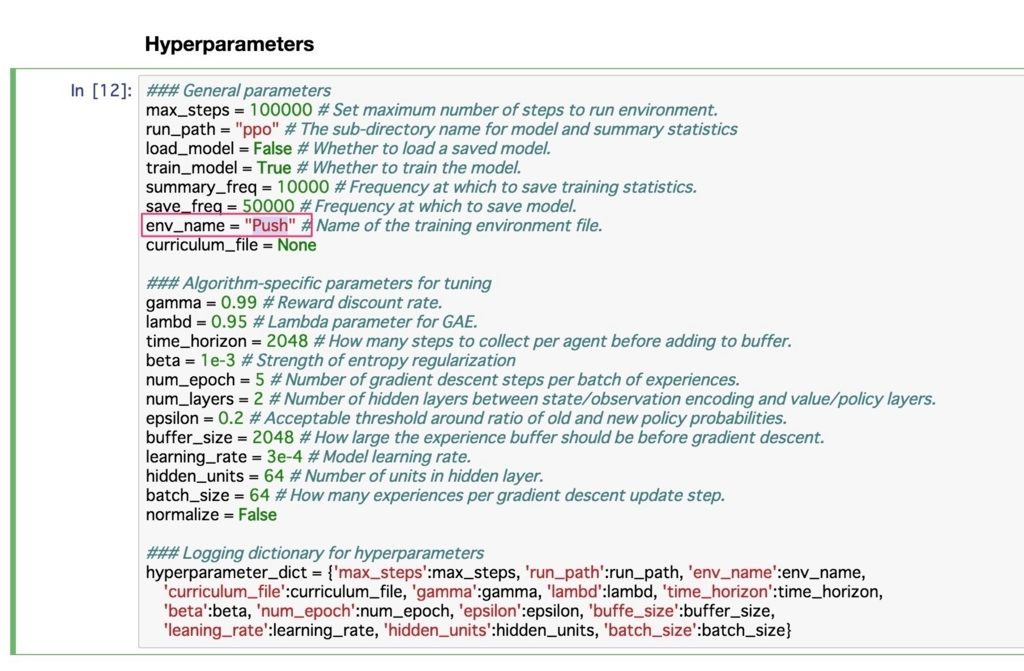Click the epsilon value 0.2
This screenshot has height=671, width=1024.
click(x=231, y=418)
